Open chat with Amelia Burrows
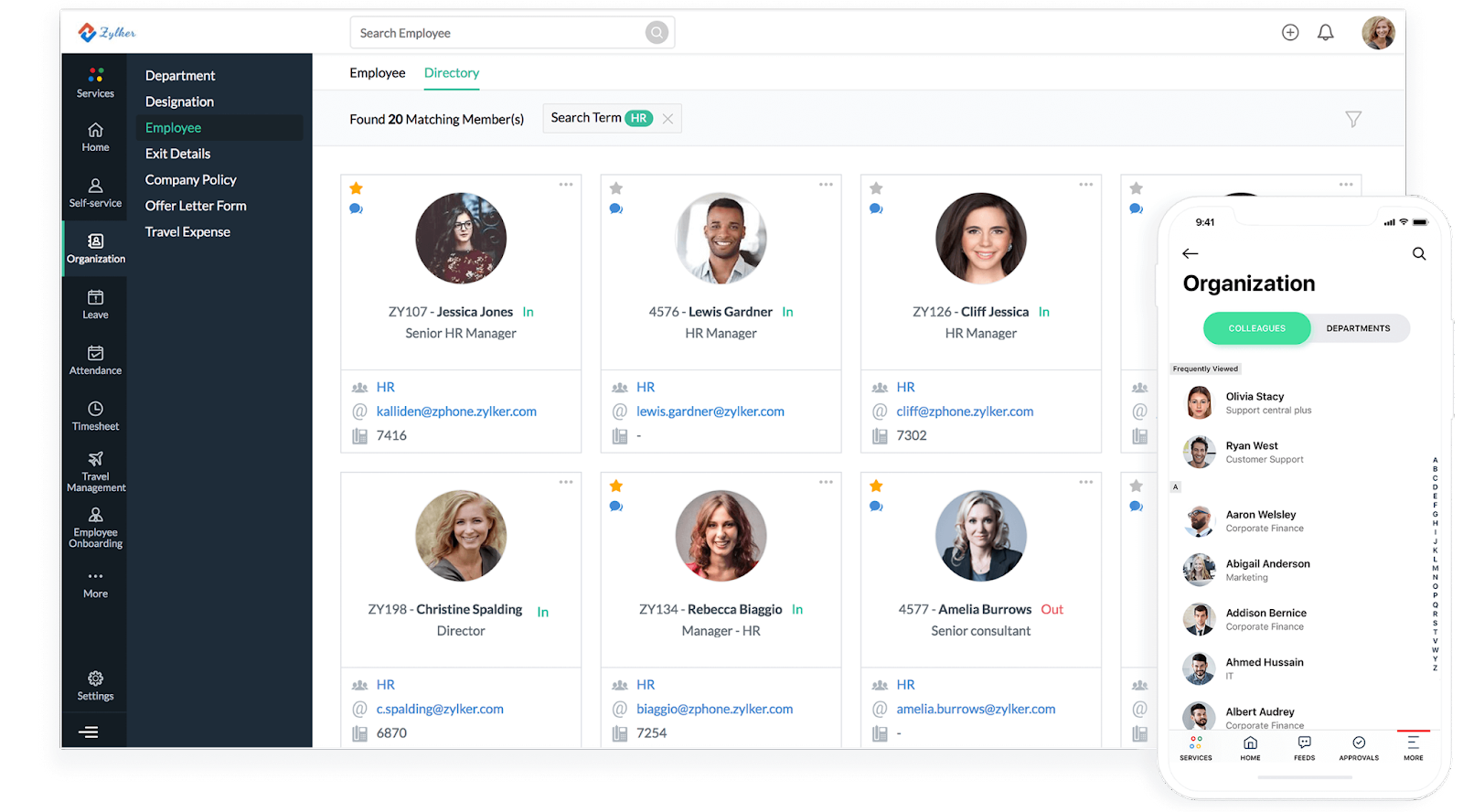The height and width of the screenshot is (812, 1463). click(876, 507)
